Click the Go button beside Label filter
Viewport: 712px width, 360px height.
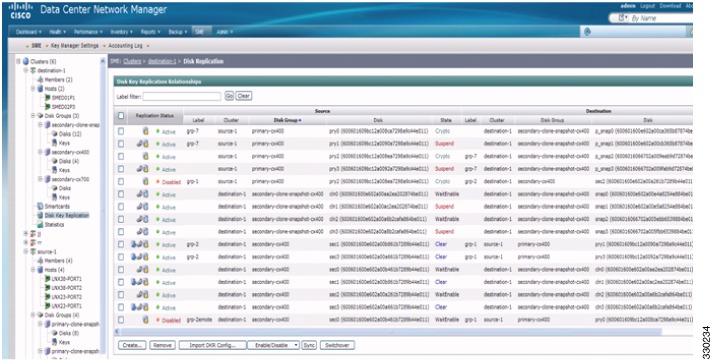[229, 96]
